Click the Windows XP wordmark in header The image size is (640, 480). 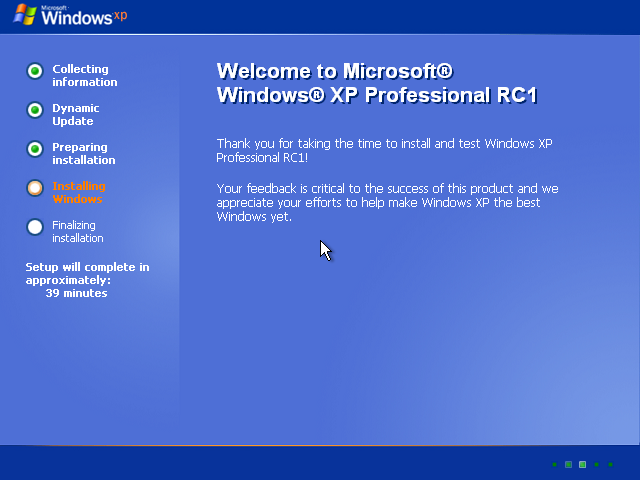click(84, 16)
